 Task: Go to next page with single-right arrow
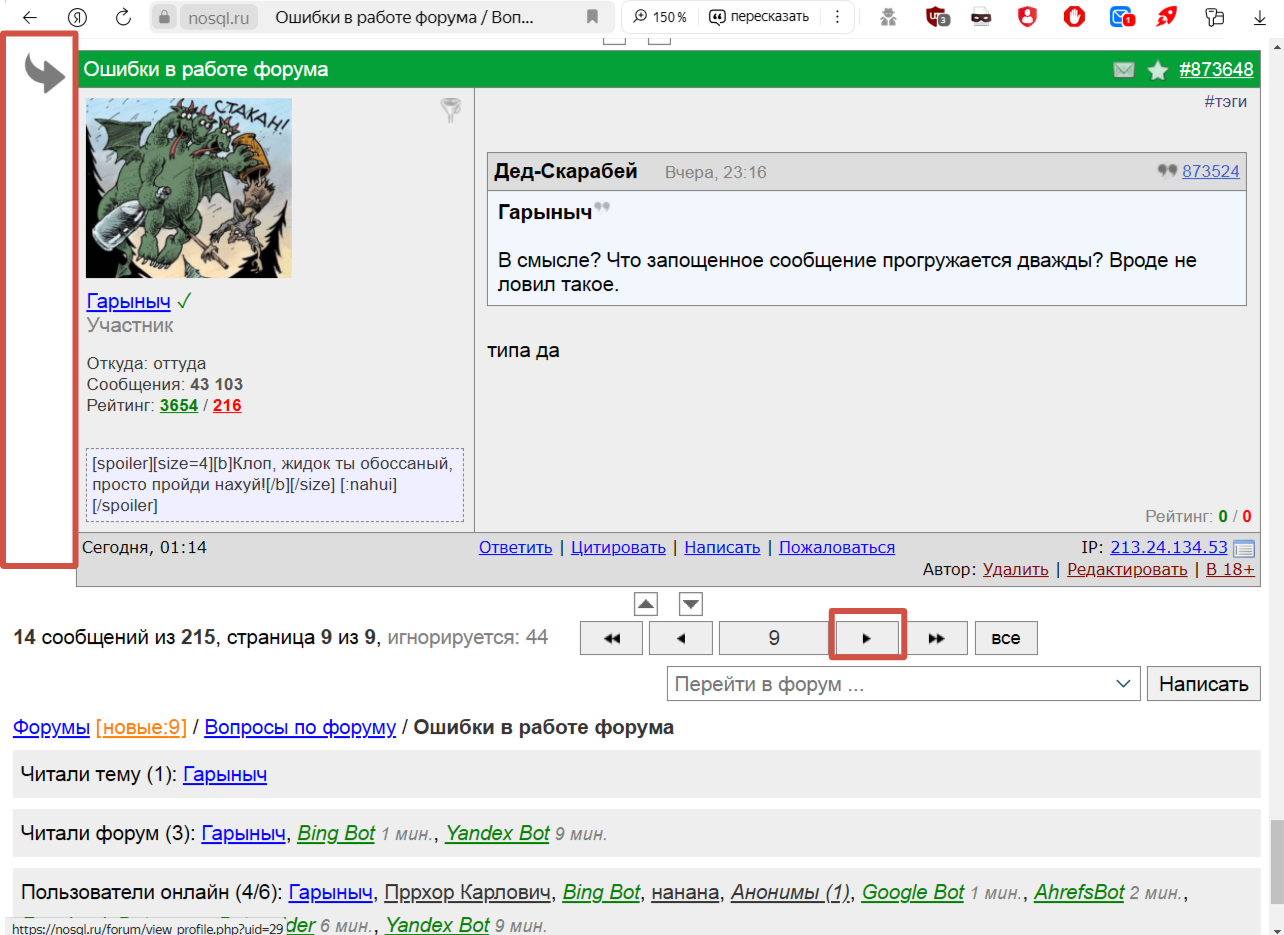(x=867, y=638)
